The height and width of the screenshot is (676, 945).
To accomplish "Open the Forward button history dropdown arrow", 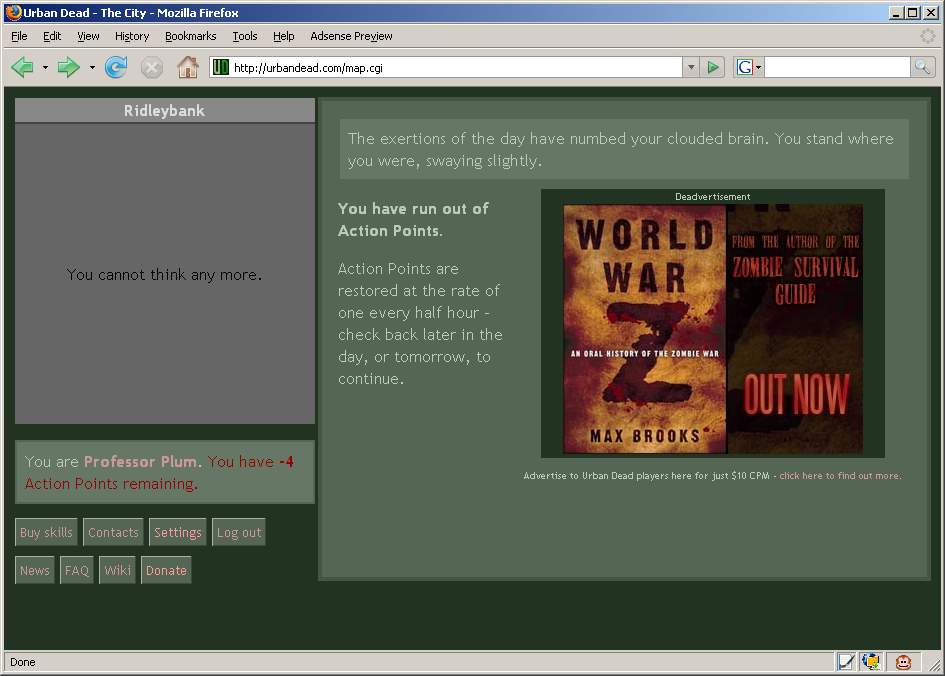I will pyautogui.click(x=92, y=67).
